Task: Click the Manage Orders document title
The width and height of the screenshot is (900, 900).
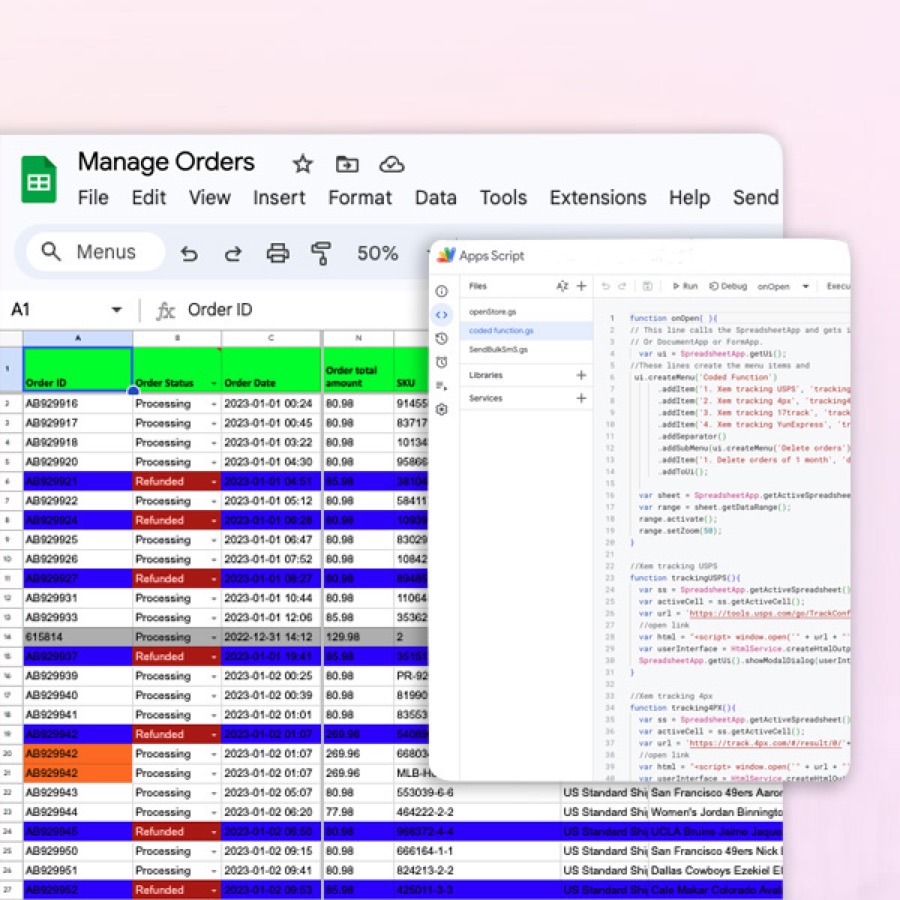Action: (x=166, y=162)
